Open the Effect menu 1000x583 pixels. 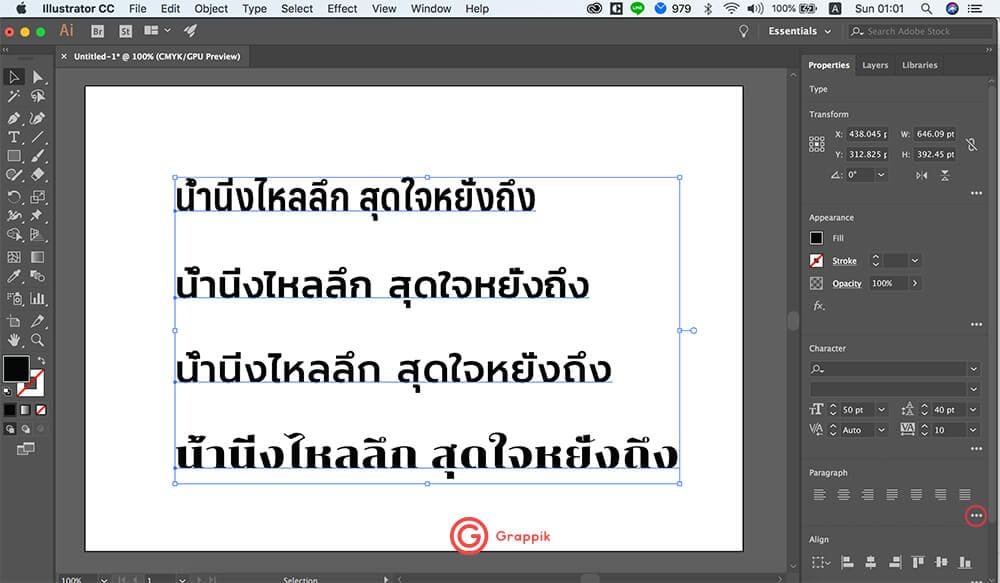pos(342,8)
